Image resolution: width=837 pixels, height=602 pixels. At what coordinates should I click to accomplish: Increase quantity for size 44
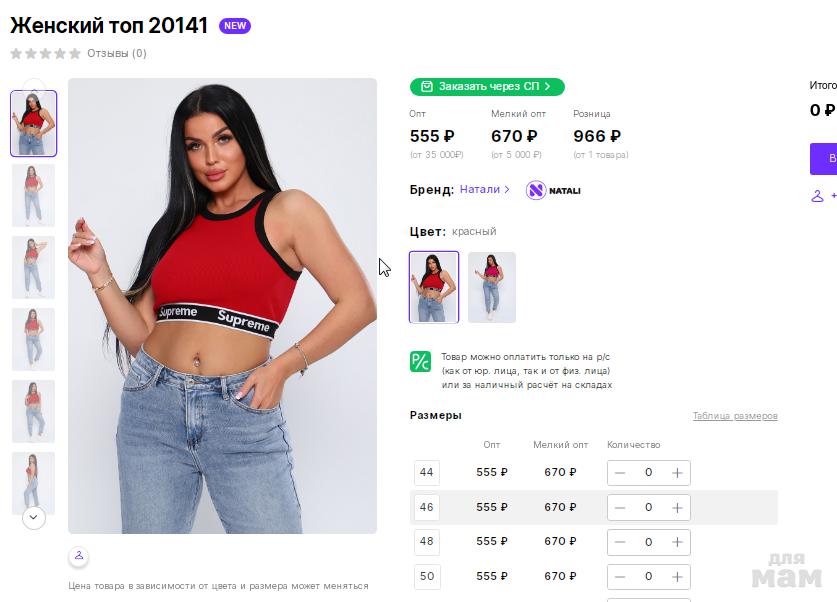click(x=677, y=473)
